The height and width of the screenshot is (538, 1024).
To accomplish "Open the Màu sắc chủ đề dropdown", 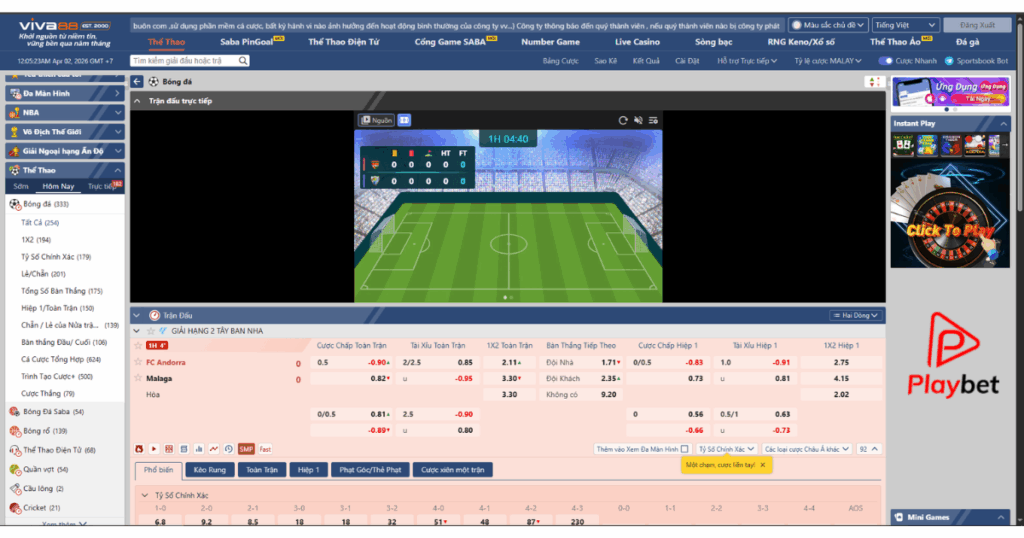I will click(828, 25).
